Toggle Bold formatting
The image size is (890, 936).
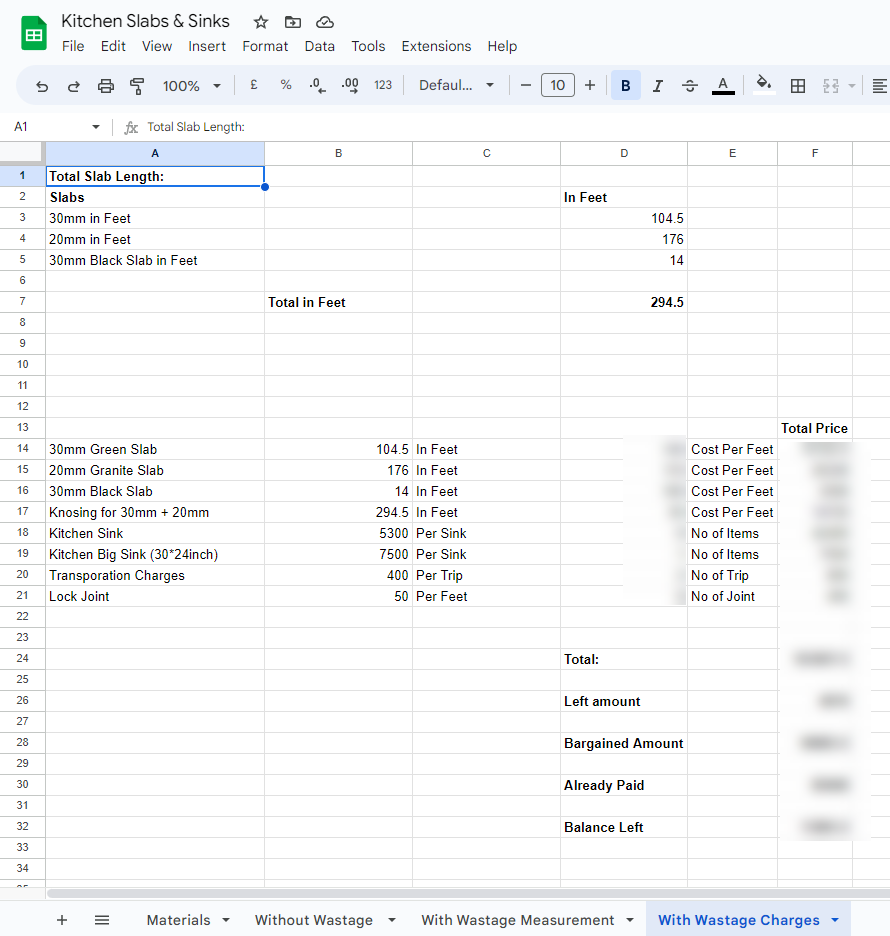(x=626, y=86)
